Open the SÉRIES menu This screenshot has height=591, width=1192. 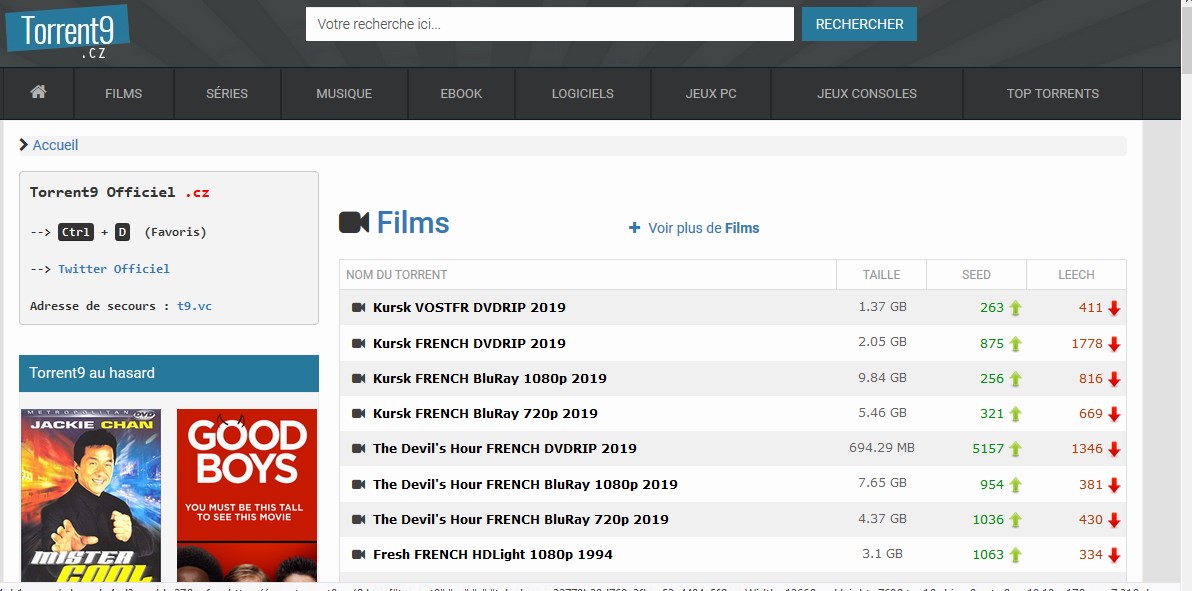click(x=227, y=94)
